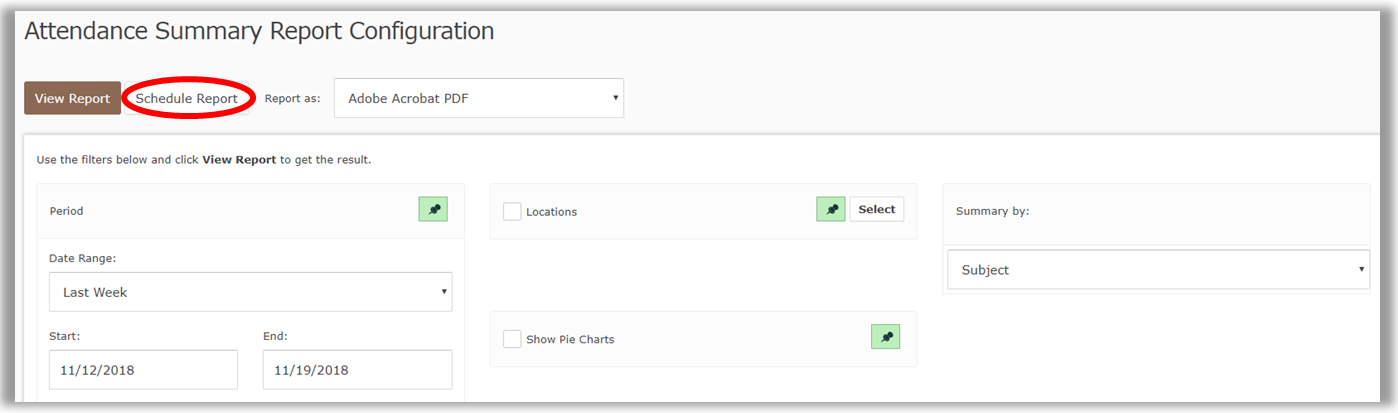Click the Report as label

pos(292,99)
